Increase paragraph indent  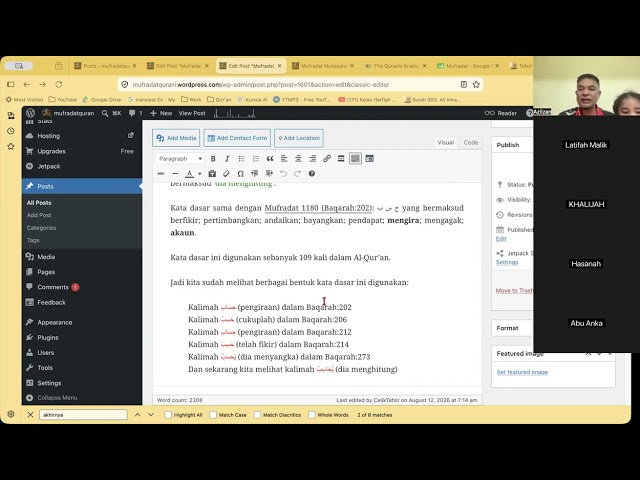269,173
